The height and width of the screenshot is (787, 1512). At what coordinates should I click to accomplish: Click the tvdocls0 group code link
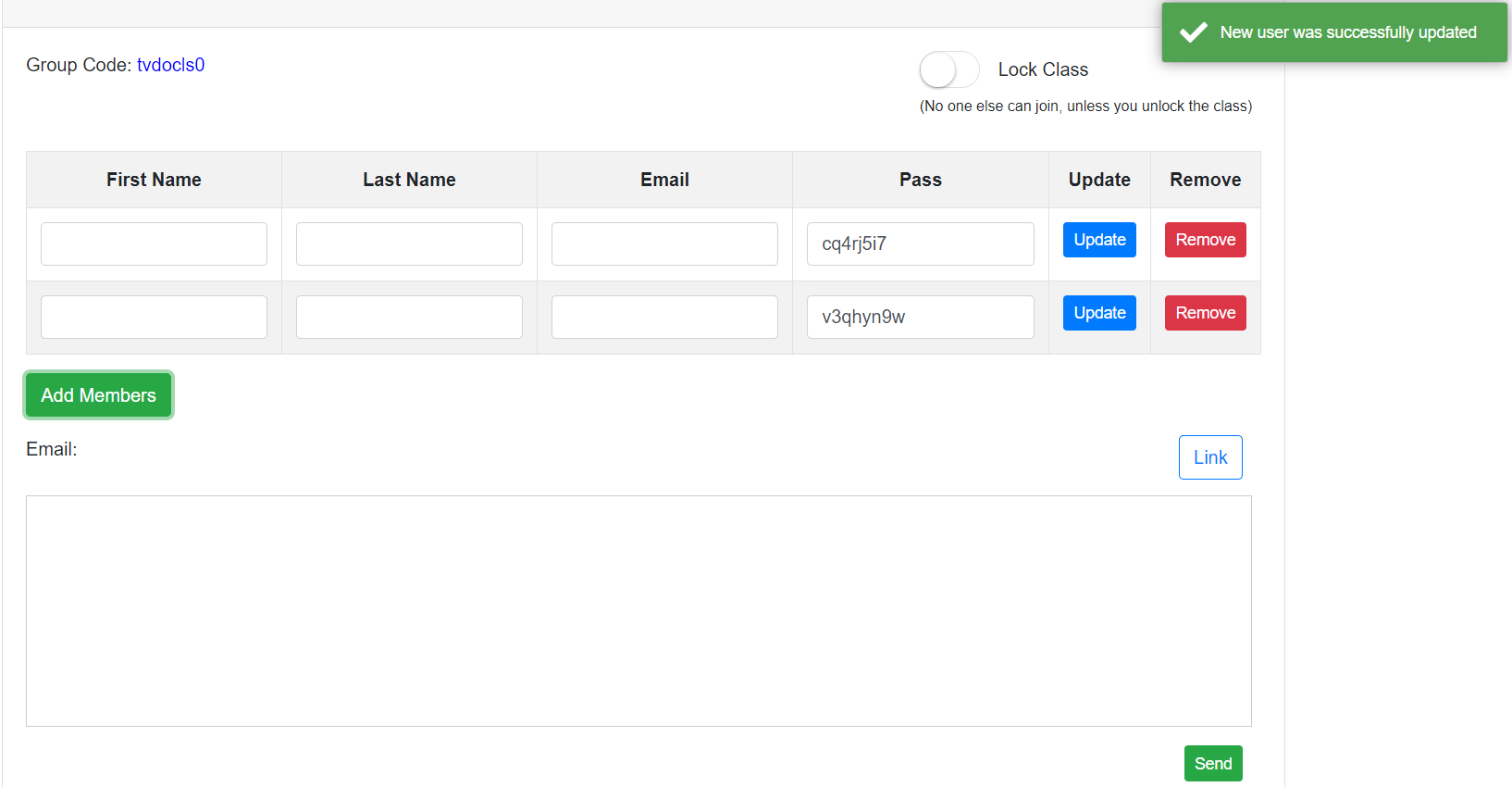pyautogui.click(x=170, y=65)
